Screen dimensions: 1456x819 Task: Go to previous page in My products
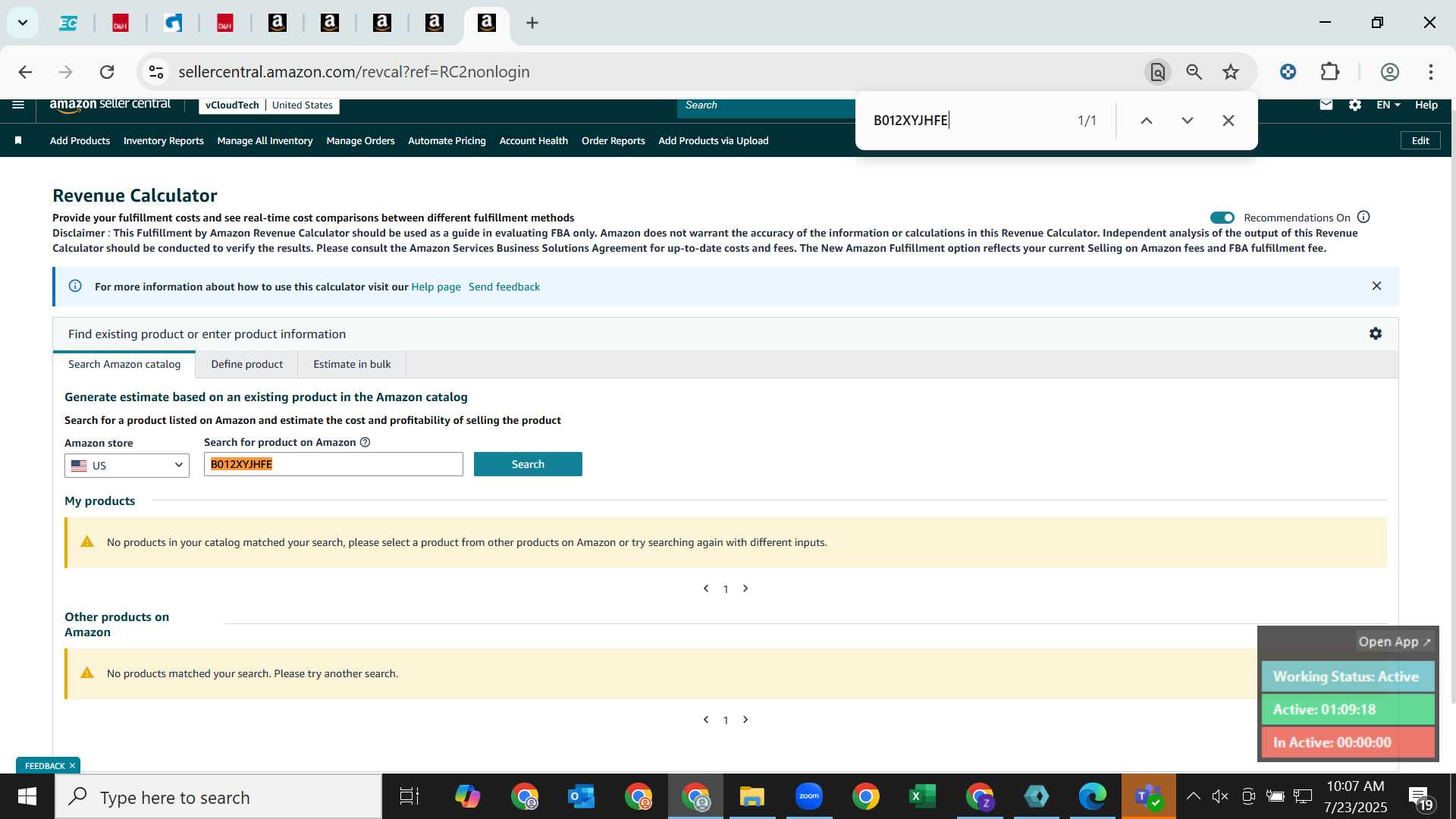[706, 588]
